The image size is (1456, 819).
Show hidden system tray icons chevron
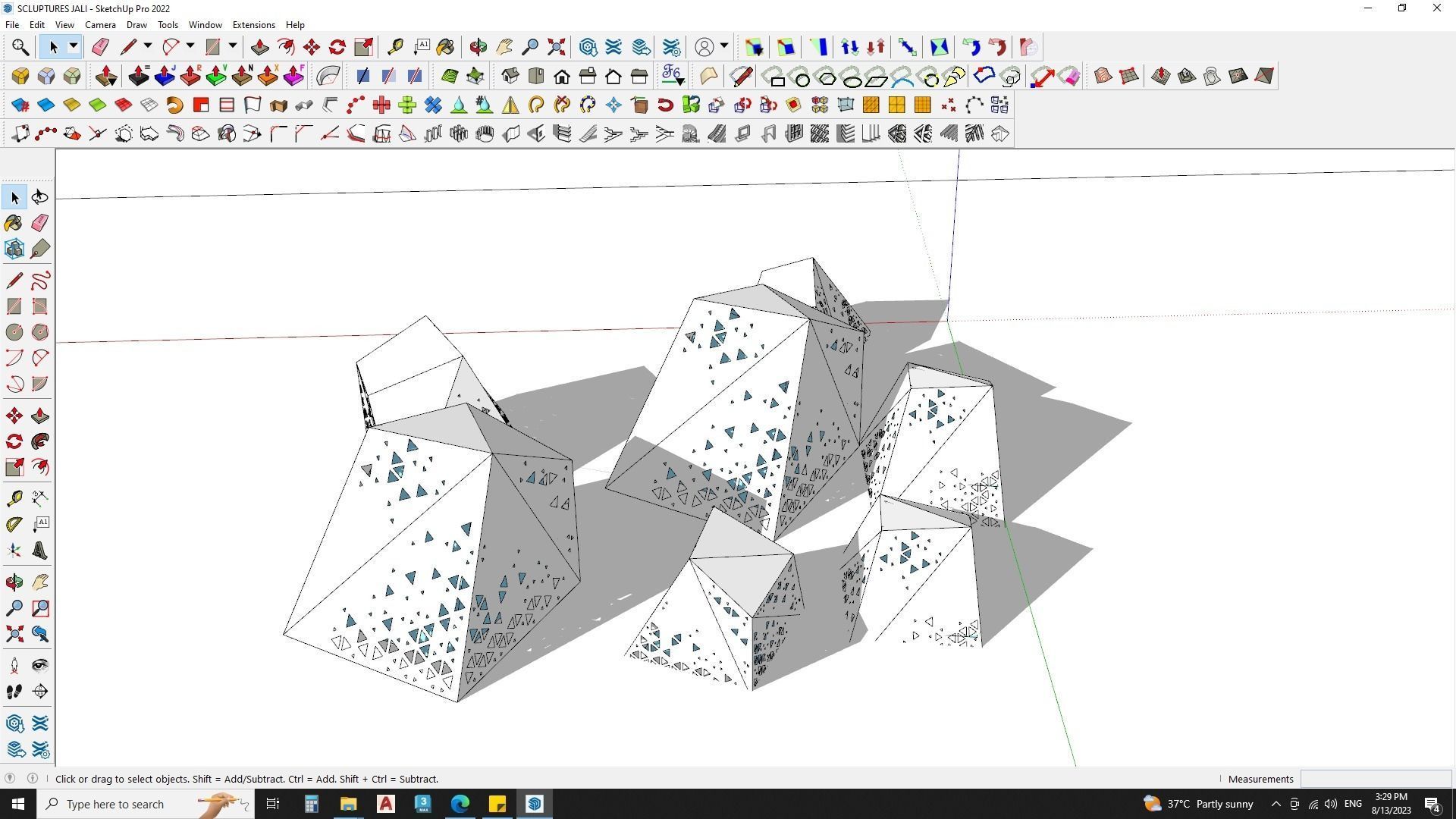click(x=1276, y=804)
